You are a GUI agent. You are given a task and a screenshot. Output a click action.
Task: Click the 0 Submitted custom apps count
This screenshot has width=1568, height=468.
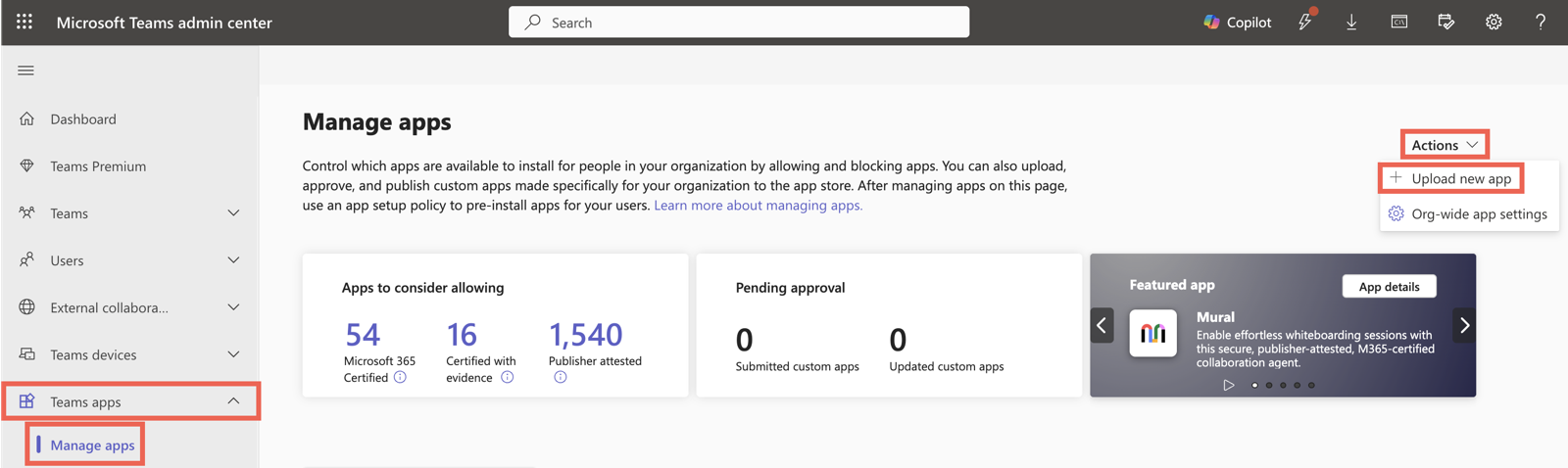(744, 340)
